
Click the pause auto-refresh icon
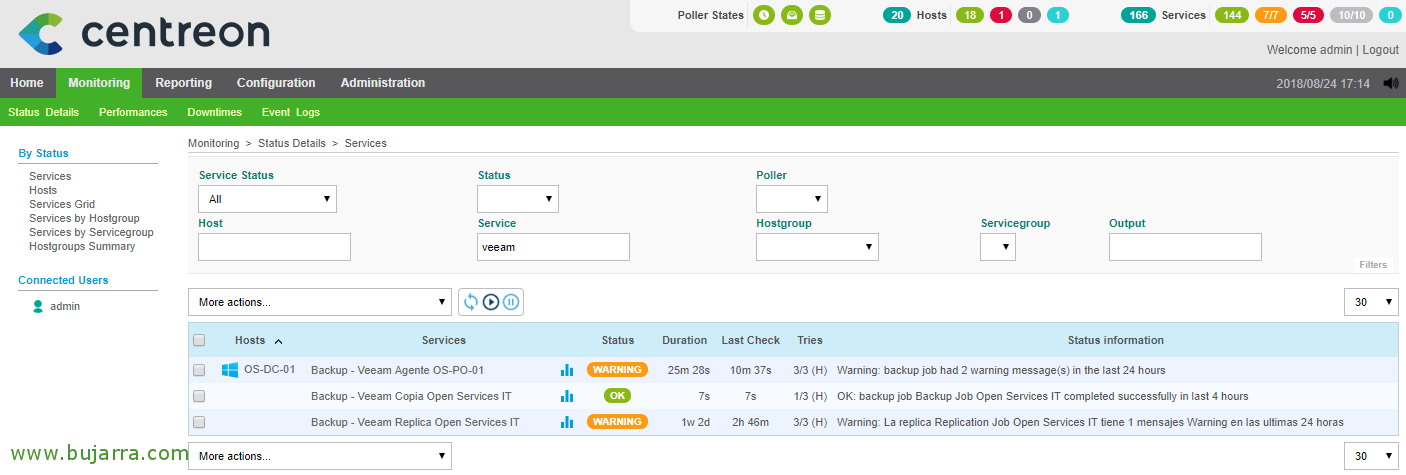pyautogui.click(x=511, y=302)
